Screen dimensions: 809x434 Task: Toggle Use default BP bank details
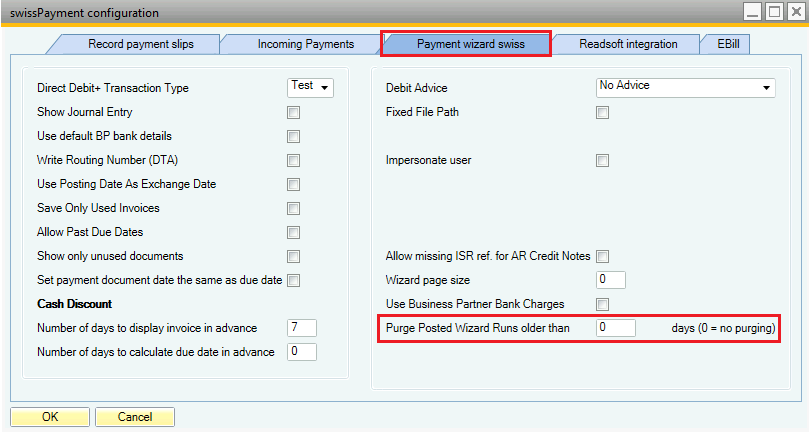[x=294, y=136]
